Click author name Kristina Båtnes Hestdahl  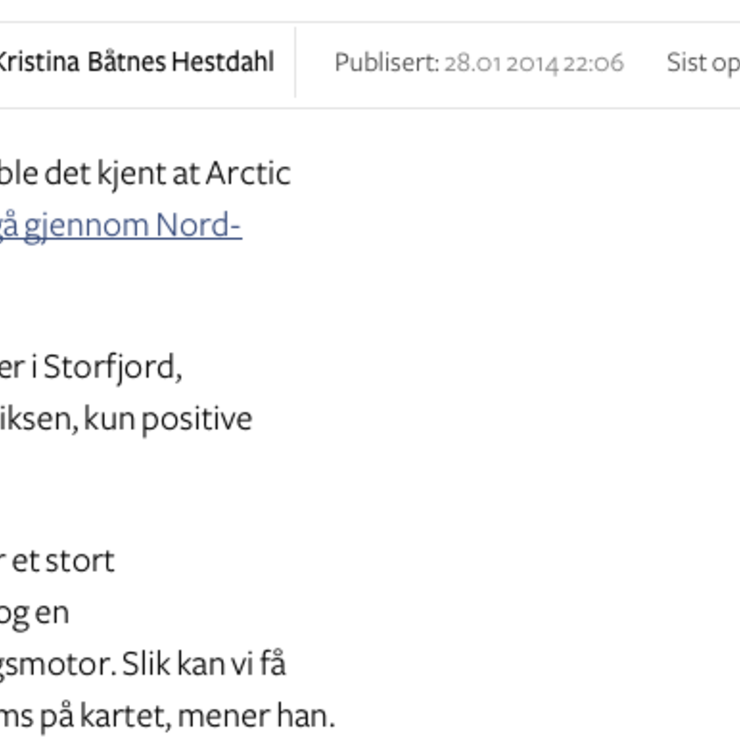[137, 62]
